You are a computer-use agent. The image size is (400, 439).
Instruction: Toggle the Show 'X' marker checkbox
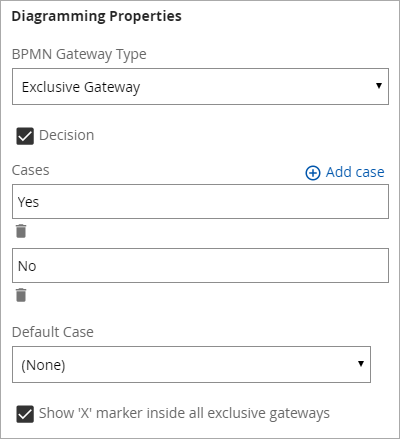point(25,414)
